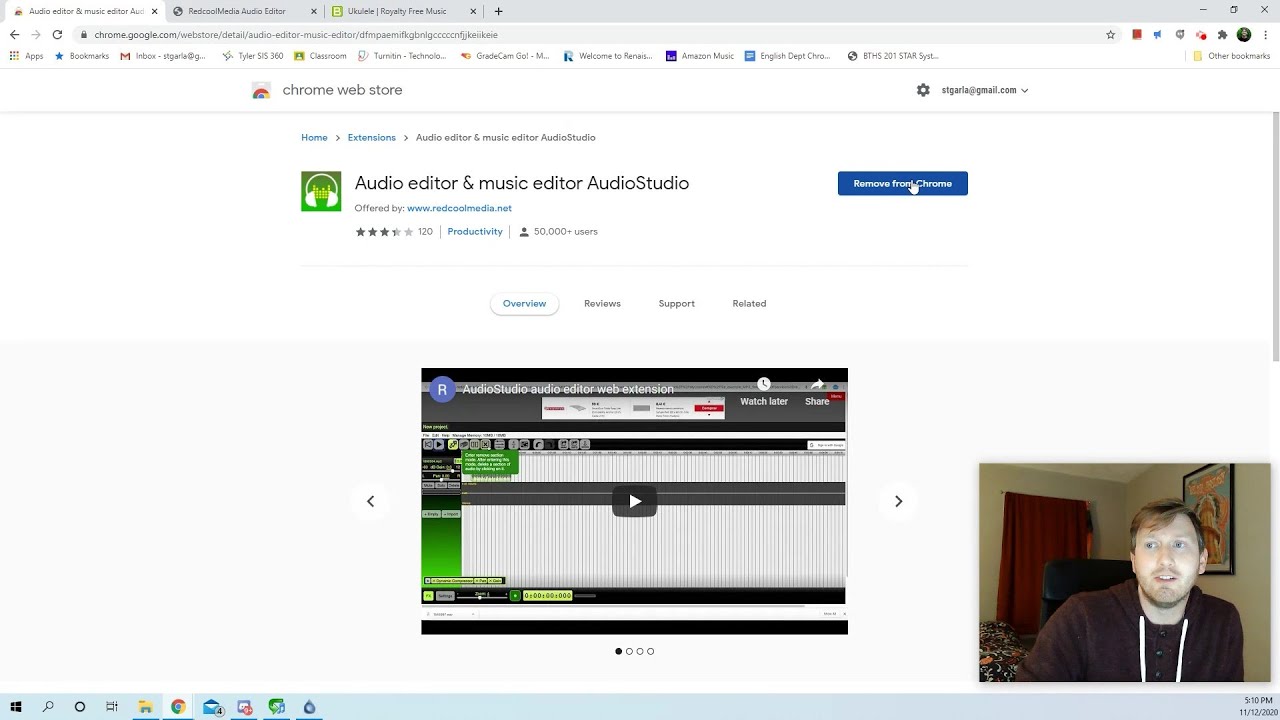Open the AudioStudio extension logo icon
The image size is (1280, 720).
321,191
